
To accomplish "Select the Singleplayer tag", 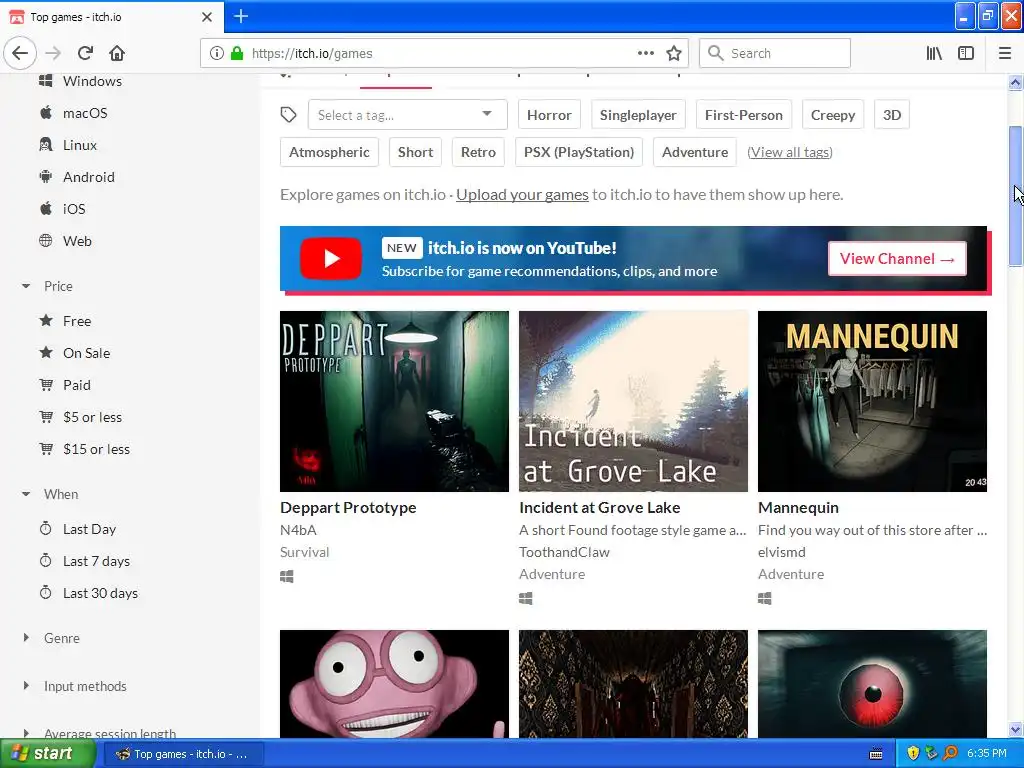I will pyautogui.click(x=638, y=115).
